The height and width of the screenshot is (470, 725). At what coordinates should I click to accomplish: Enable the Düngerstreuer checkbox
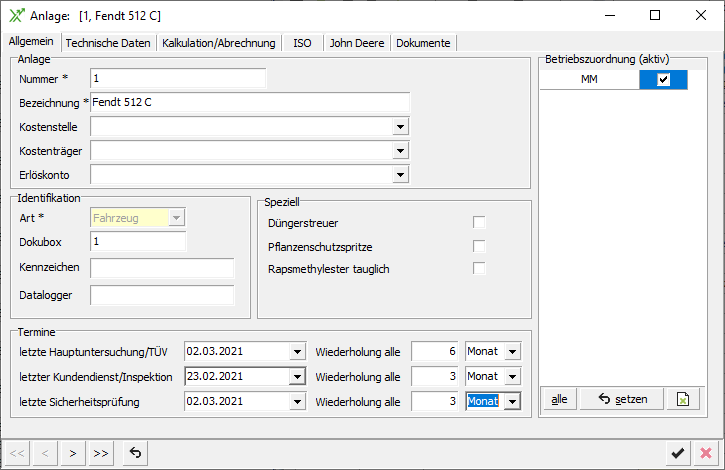(479, 222)
